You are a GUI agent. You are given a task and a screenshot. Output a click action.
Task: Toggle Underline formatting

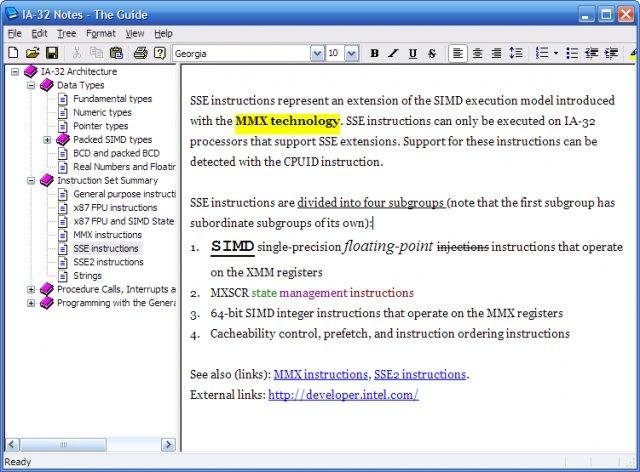coord(413,53)
